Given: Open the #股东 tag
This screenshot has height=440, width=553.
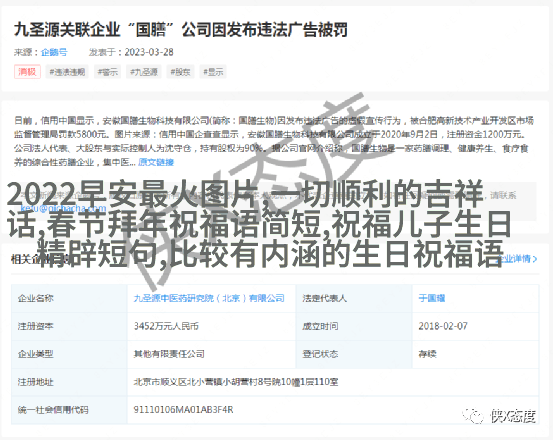Looking at the screenshot, I should point(180,72).
